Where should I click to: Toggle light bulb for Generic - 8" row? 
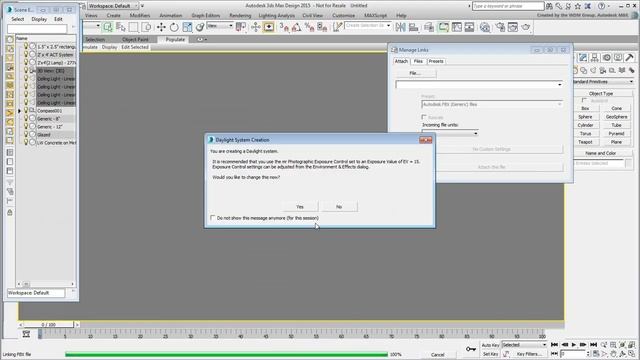[x=26, y=119]
